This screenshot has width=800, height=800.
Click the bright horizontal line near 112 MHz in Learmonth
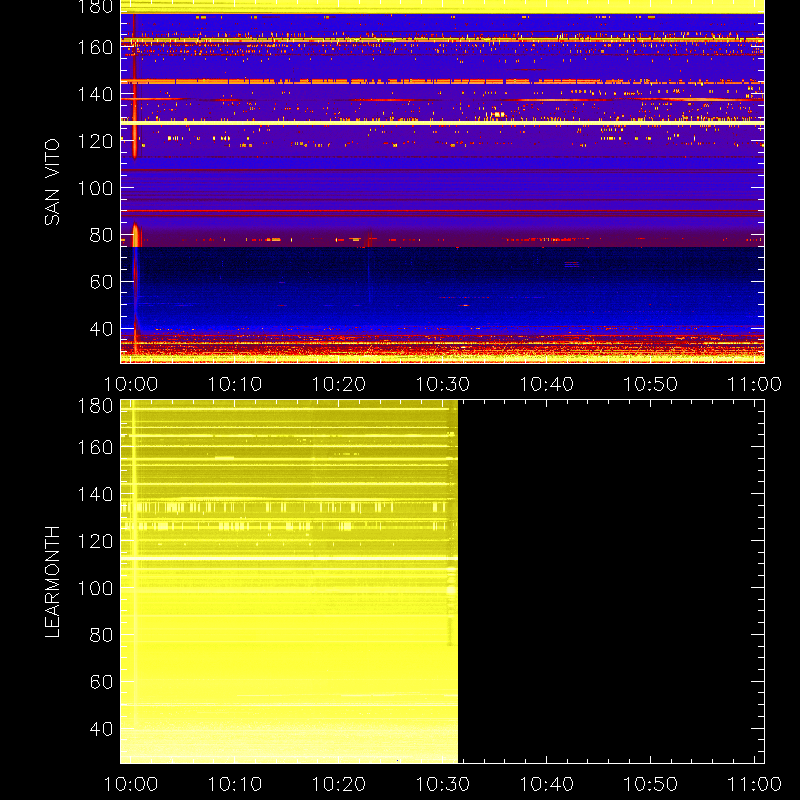(x=289, y=559)
